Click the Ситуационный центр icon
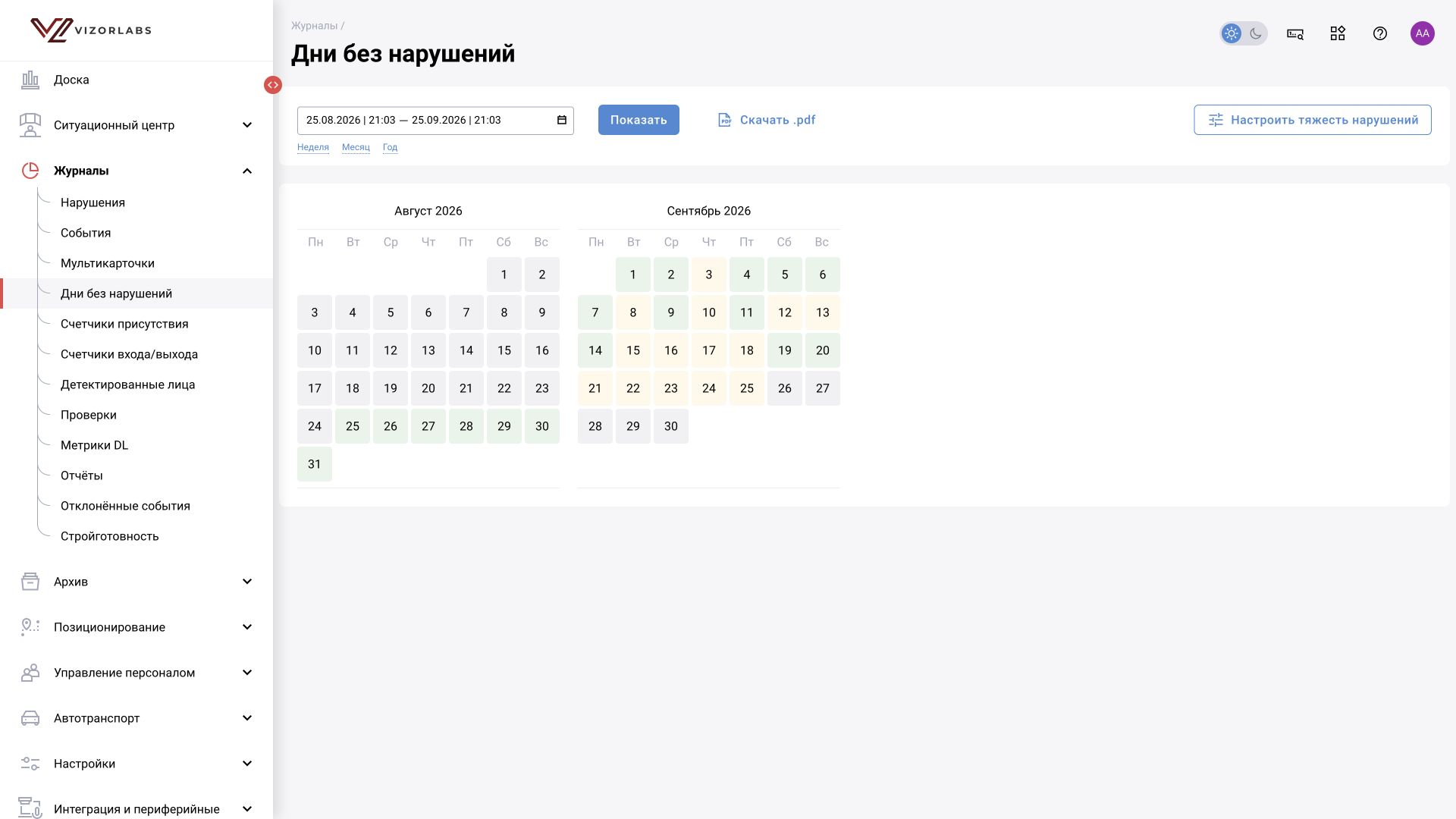1456x819 pixels. pyautogui.click(x=30, y=125)
